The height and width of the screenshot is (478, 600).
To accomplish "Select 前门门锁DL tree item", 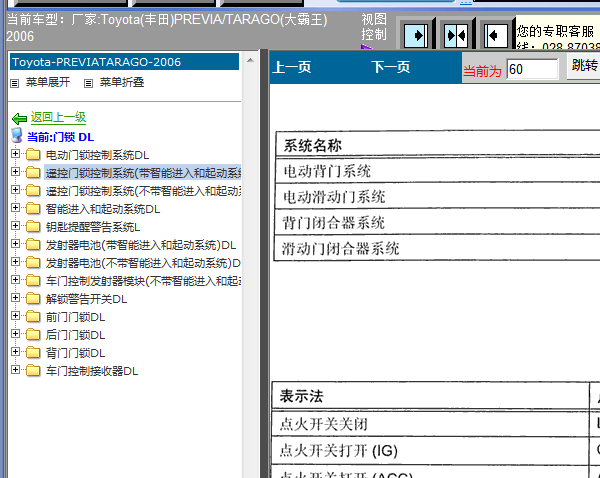I will click(x=75, y=317).
